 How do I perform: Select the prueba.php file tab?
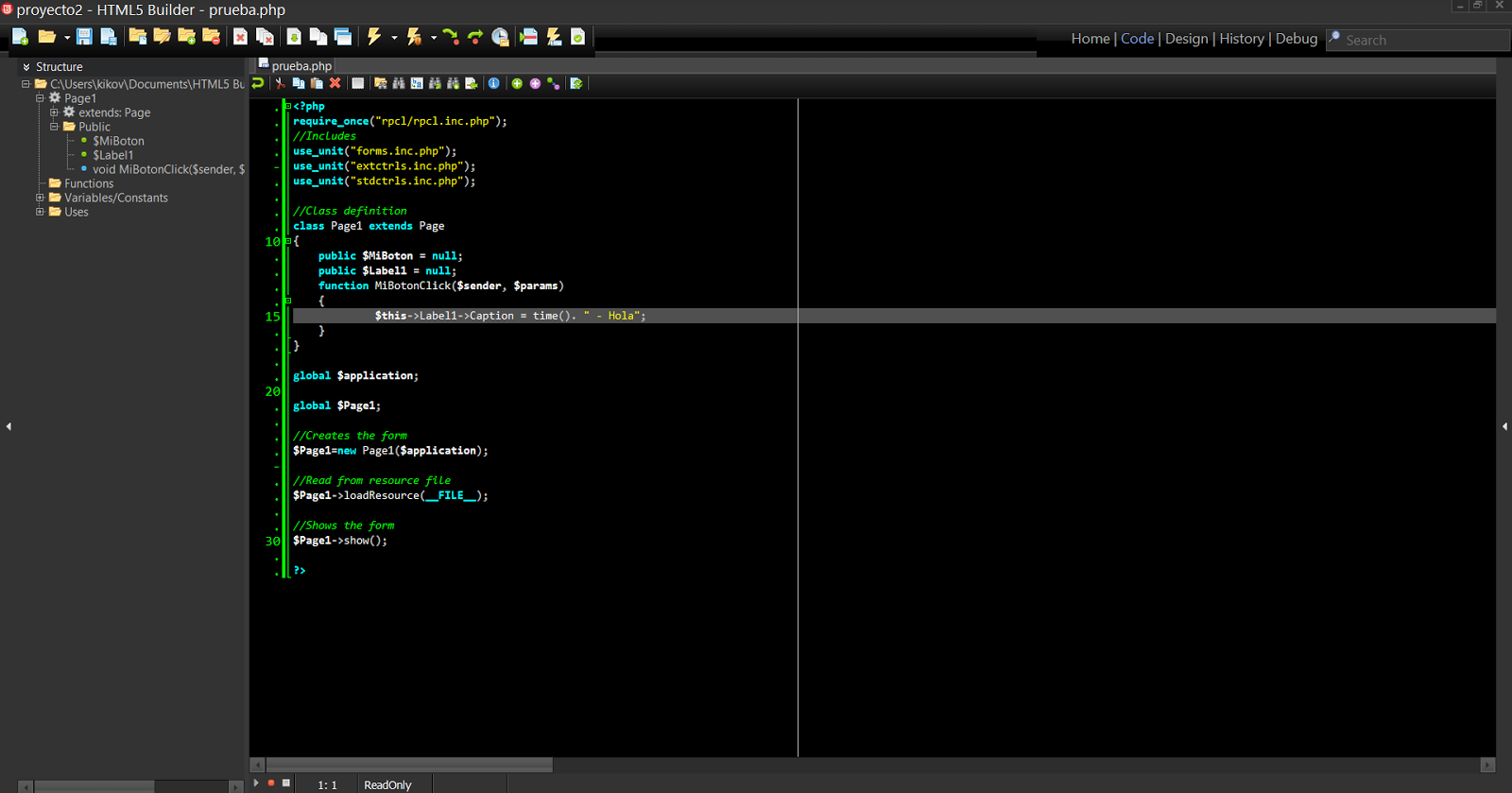tap(301, 66)
